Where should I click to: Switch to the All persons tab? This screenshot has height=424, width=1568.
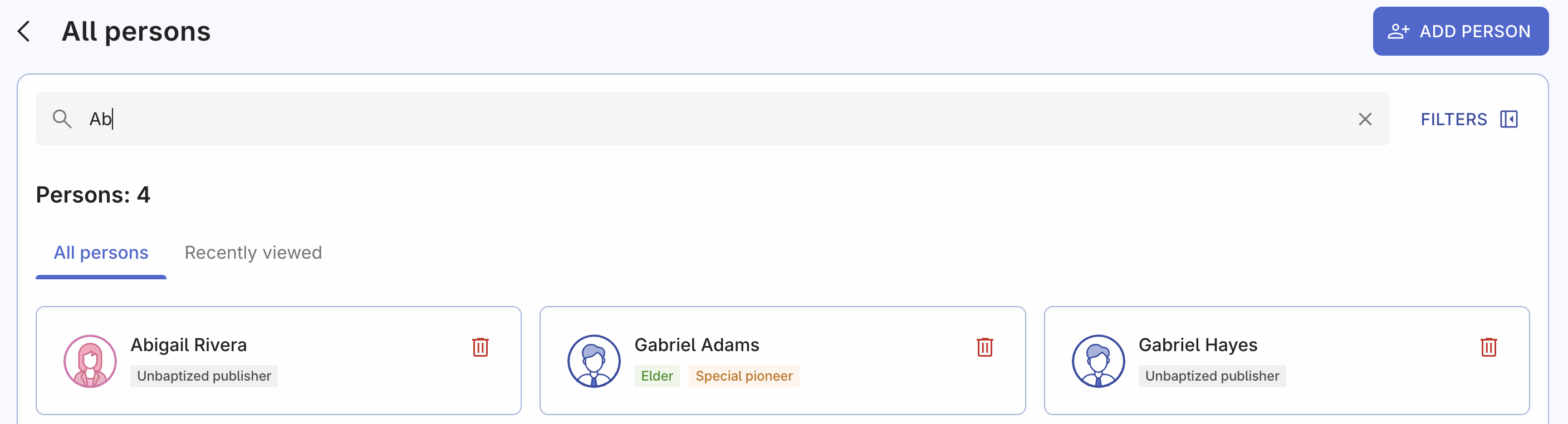[x=101, y=253]
